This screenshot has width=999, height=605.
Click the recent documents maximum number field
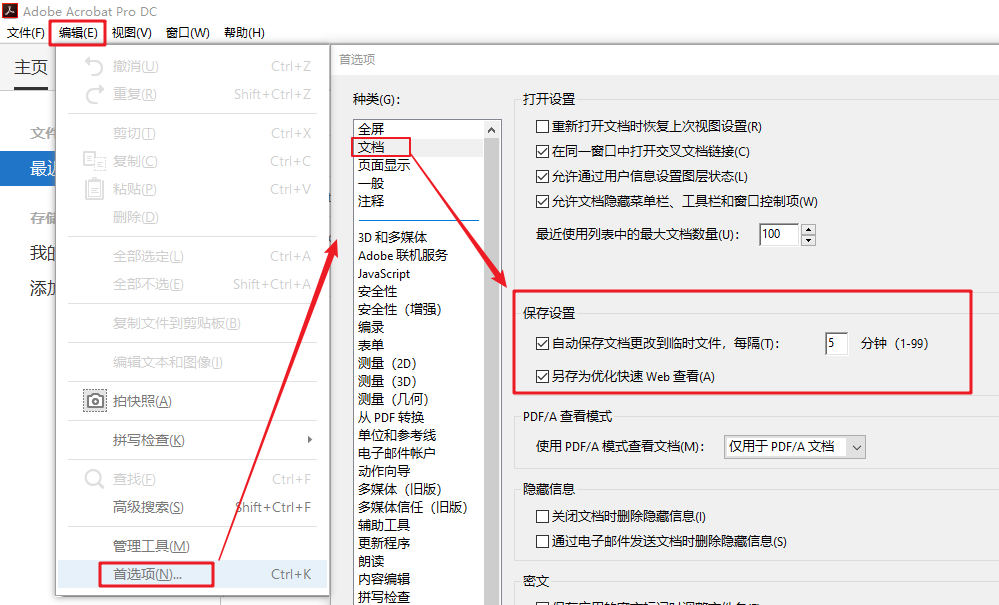pyautogui.click(x=779, y=234)
